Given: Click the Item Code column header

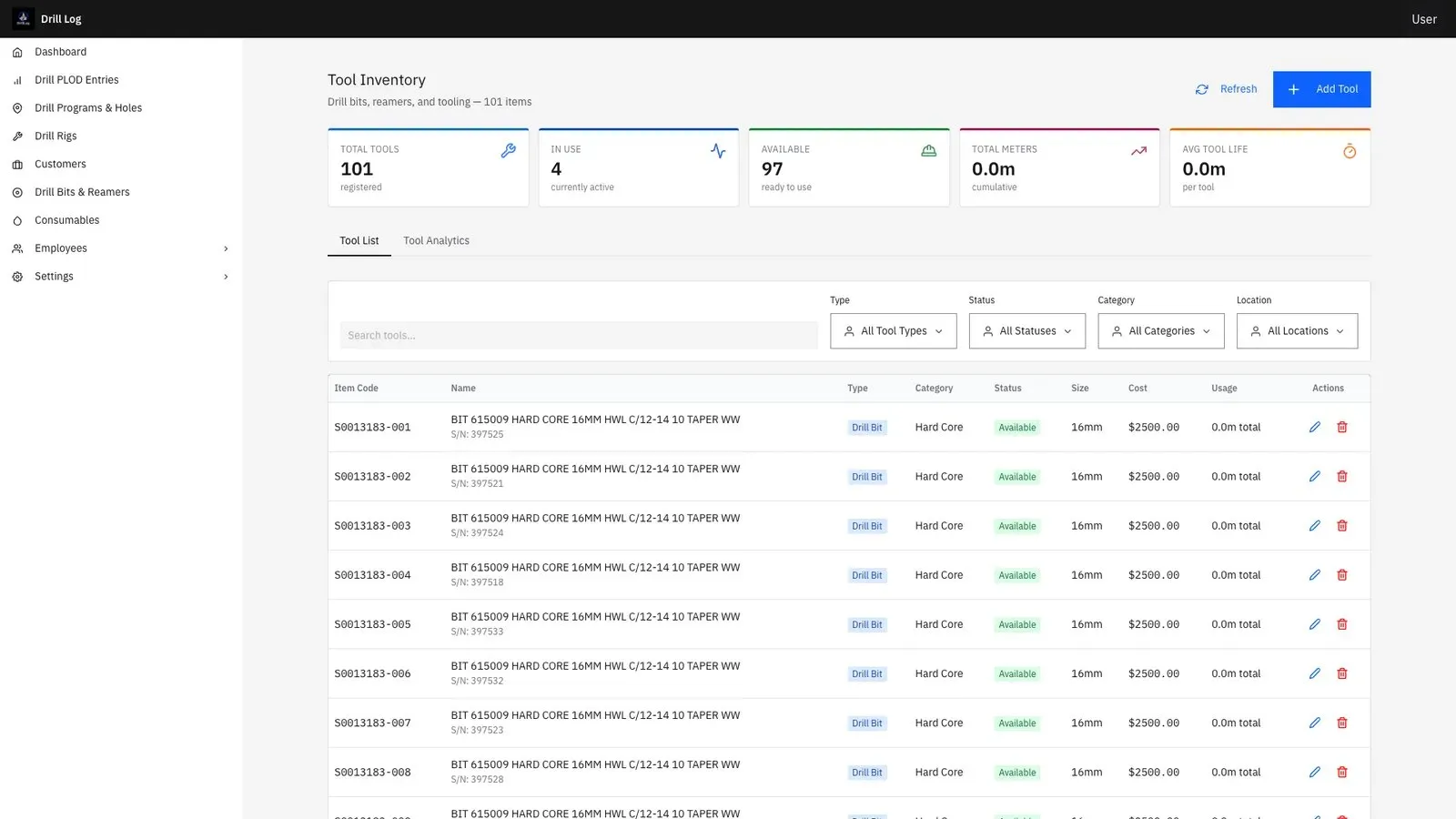Looking at the screenshot, I should coord(356,389).
